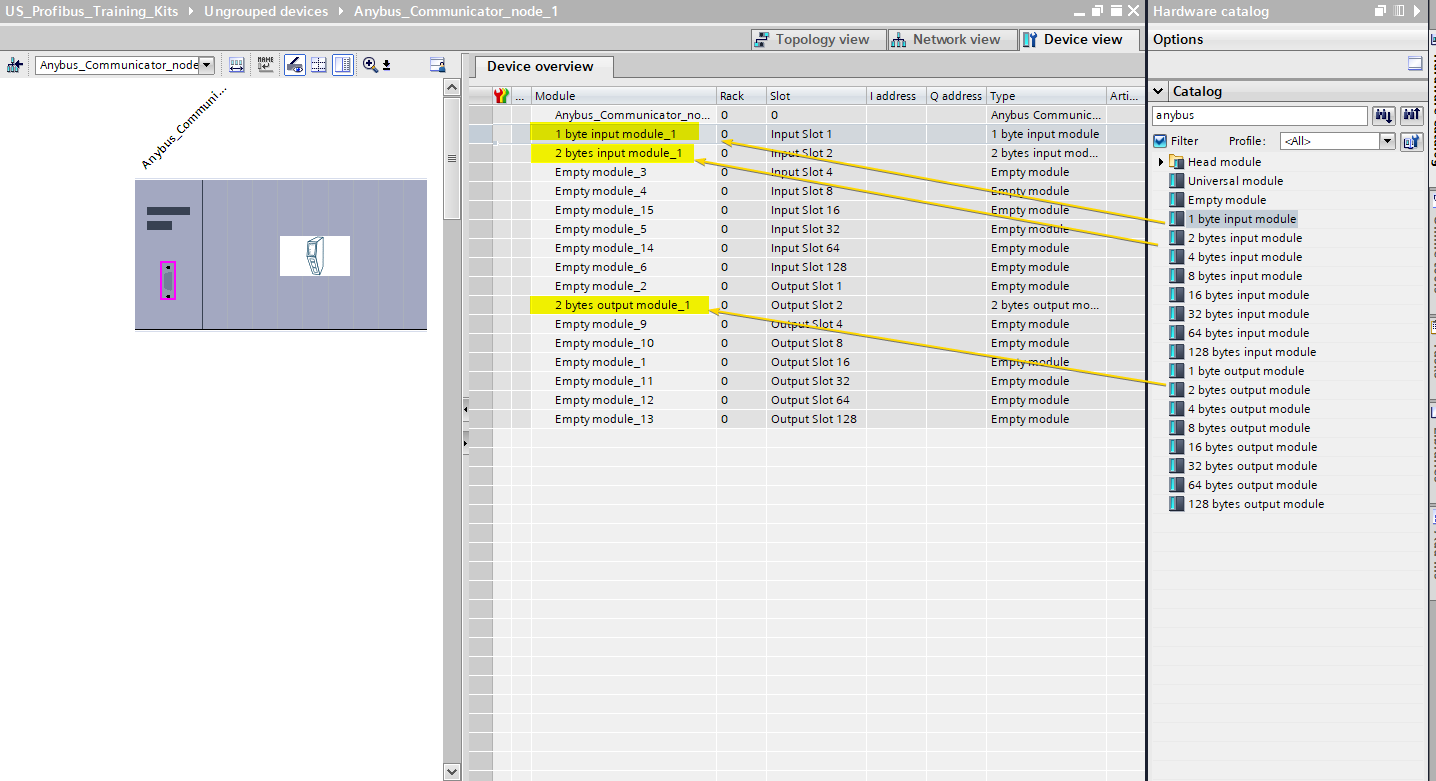Collapse the Catalog section

click(x=1159, y=91)
